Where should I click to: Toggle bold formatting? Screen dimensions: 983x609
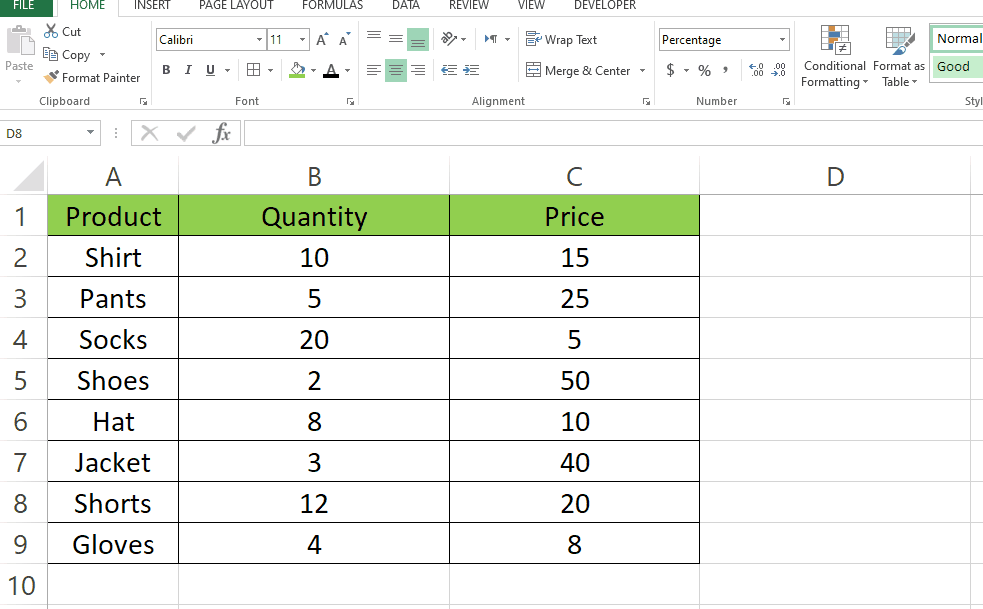click(x=166, y=70)
